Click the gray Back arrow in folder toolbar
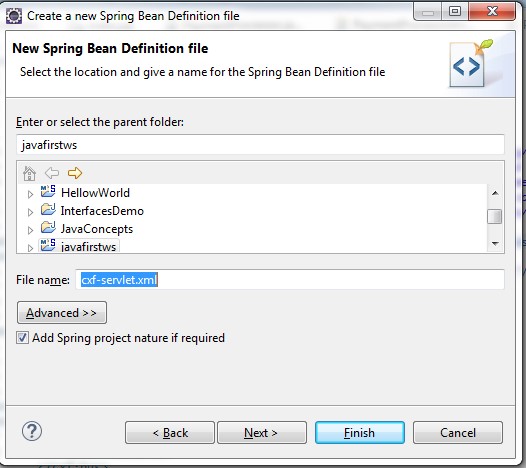The width and height of the screenshot is (526, 468). (x=52, y=173)
